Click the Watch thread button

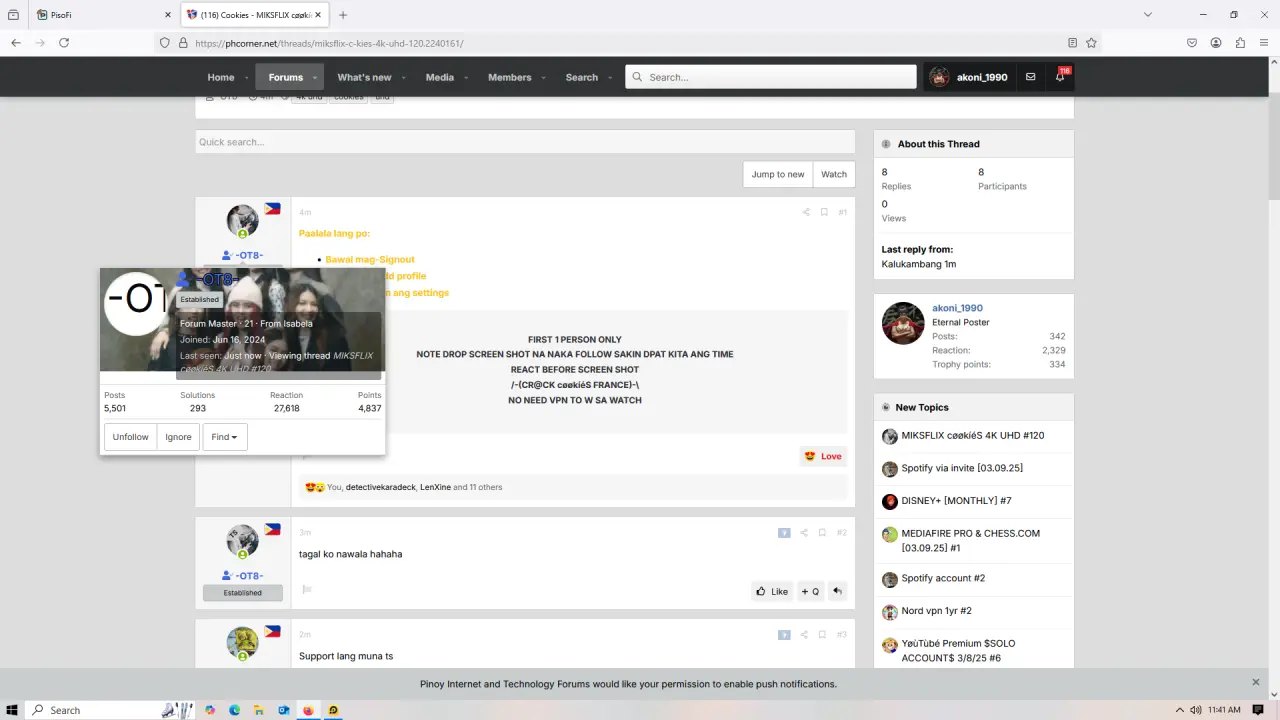pyautogui.click(x=834, y=174)
